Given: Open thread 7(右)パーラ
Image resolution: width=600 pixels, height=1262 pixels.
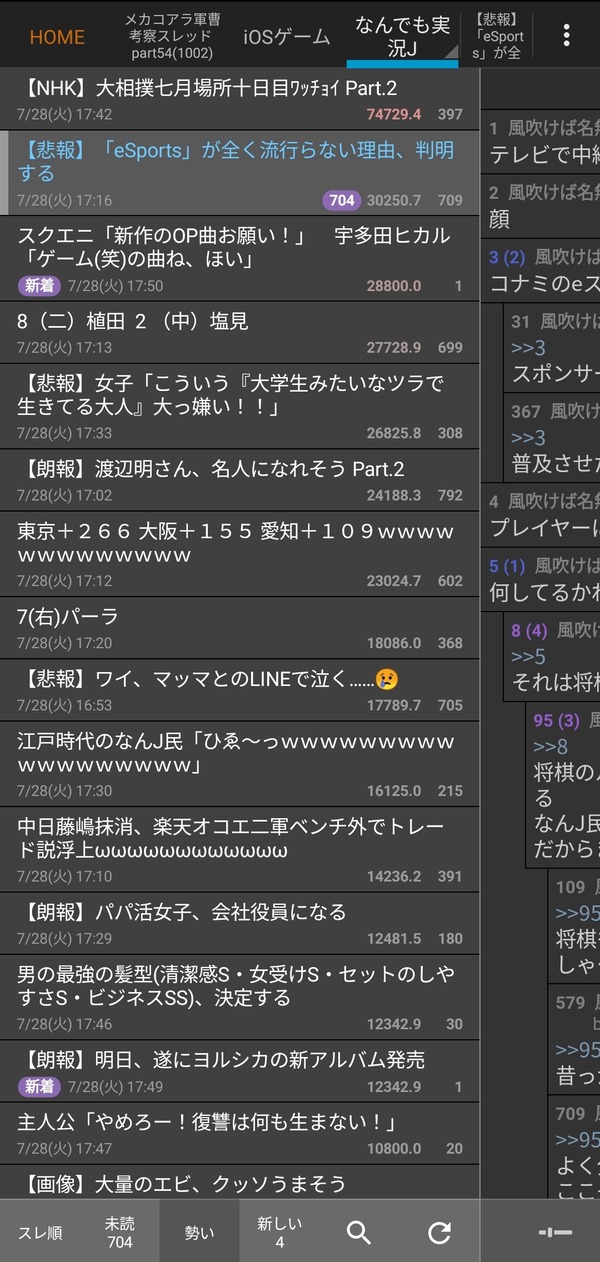Looking at the screenshot, I should [240, 628].
